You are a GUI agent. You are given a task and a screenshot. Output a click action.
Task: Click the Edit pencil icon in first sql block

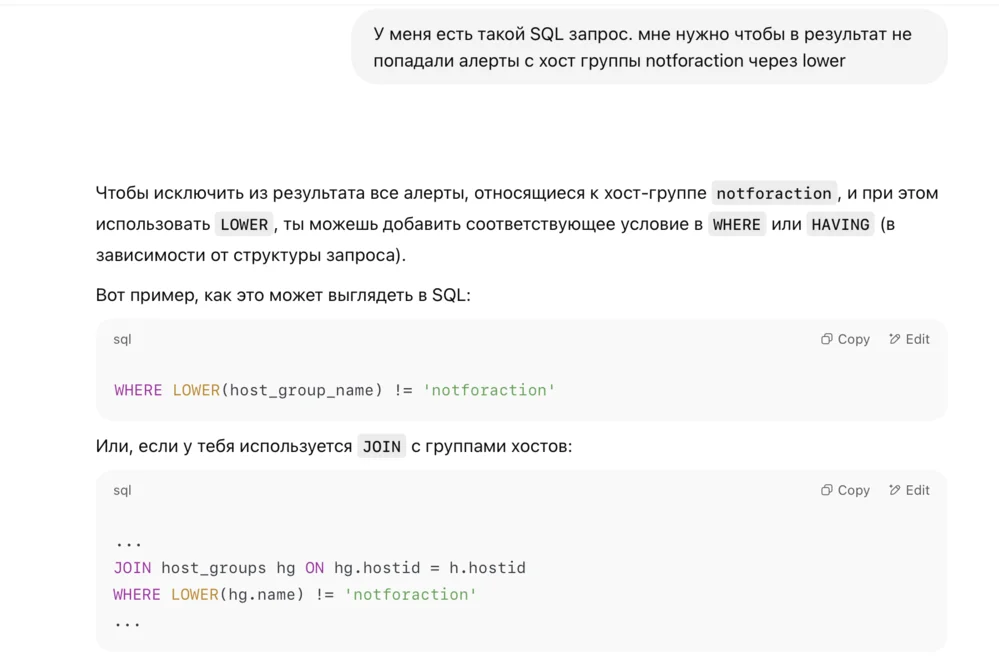click(x=895, y=339)
